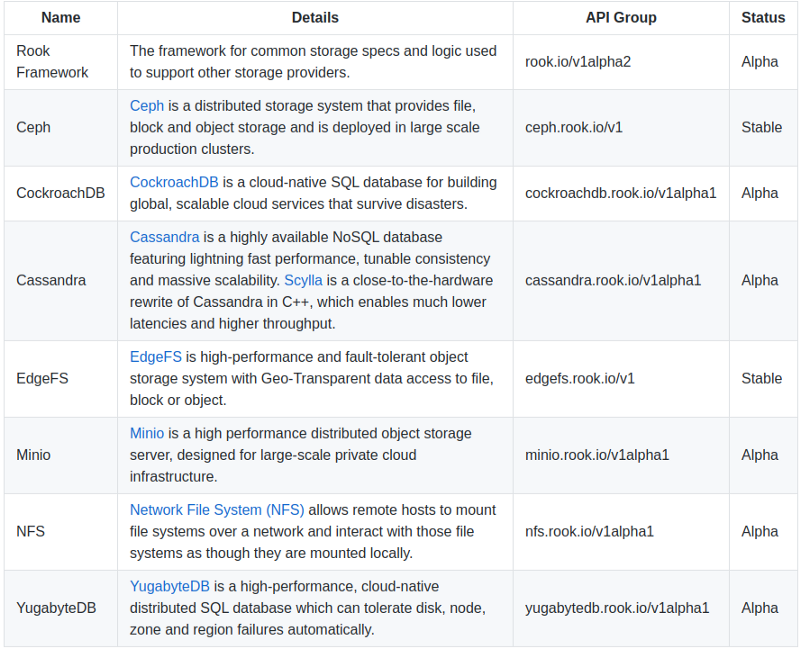Select the Status column header
This screenshot has width=800, height=648.
tap(763, 17)
